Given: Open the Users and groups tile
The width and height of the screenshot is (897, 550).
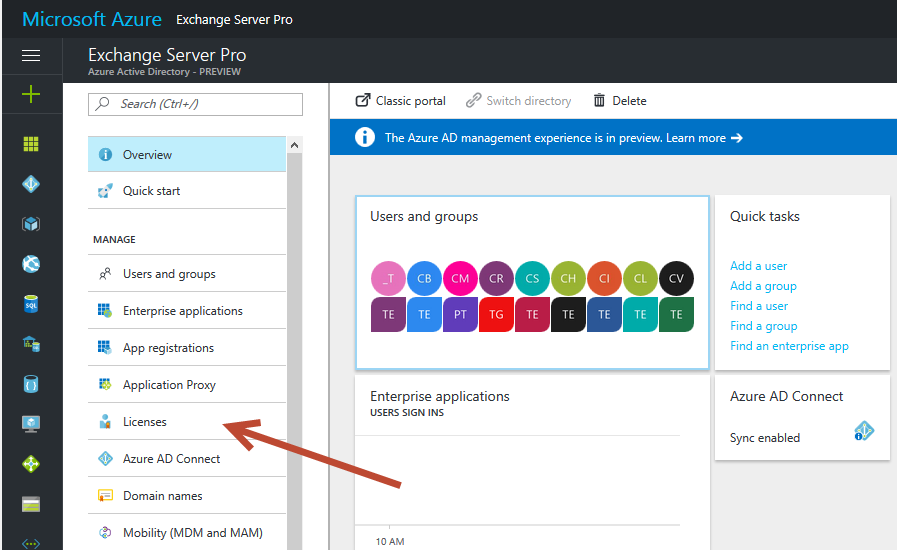Looking at the screenshot, I should 532,283.
